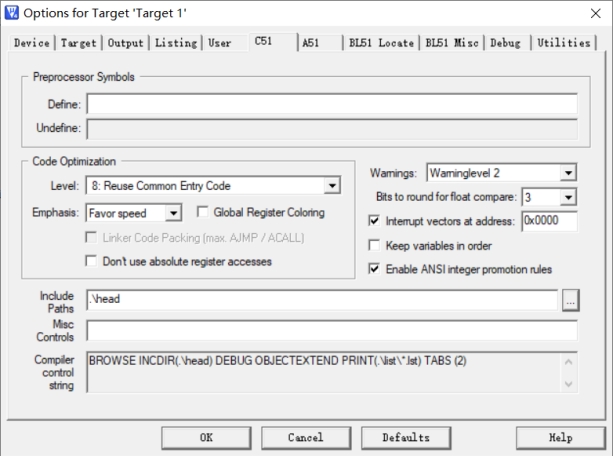Open the Warnings level dropdown
Viewport: 613px width, 457px height.
568,173
